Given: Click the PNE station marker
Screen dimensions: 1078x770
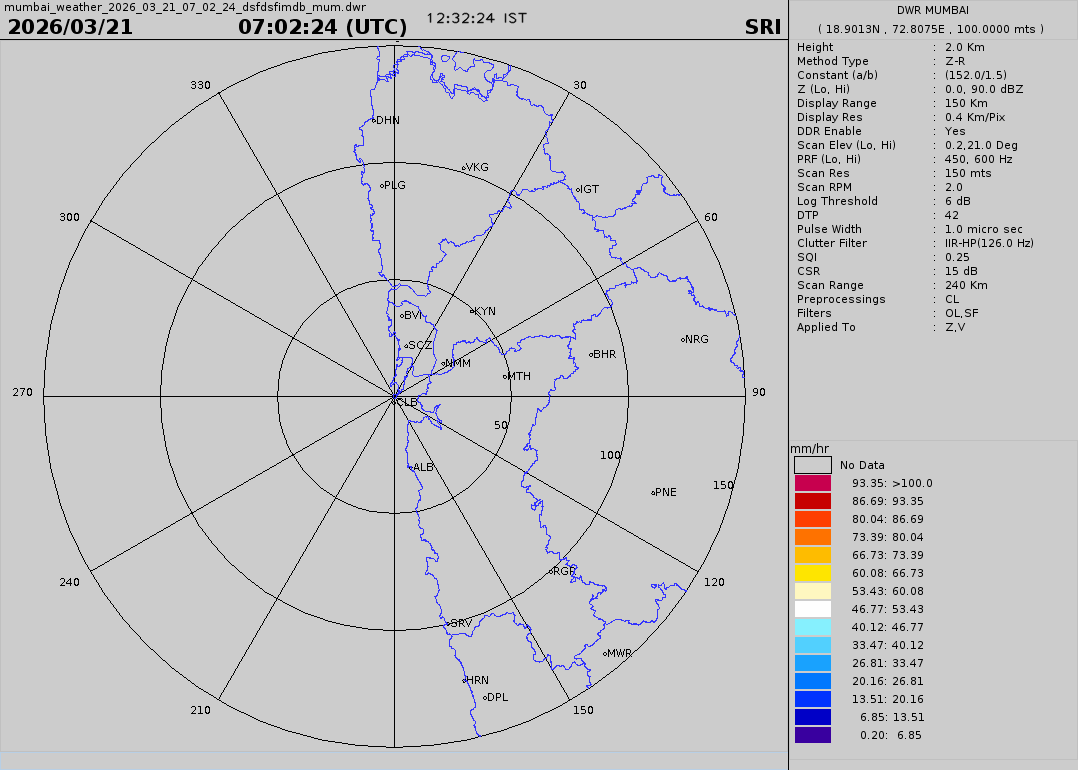Looking at the screenshot, I should (653, 492).
